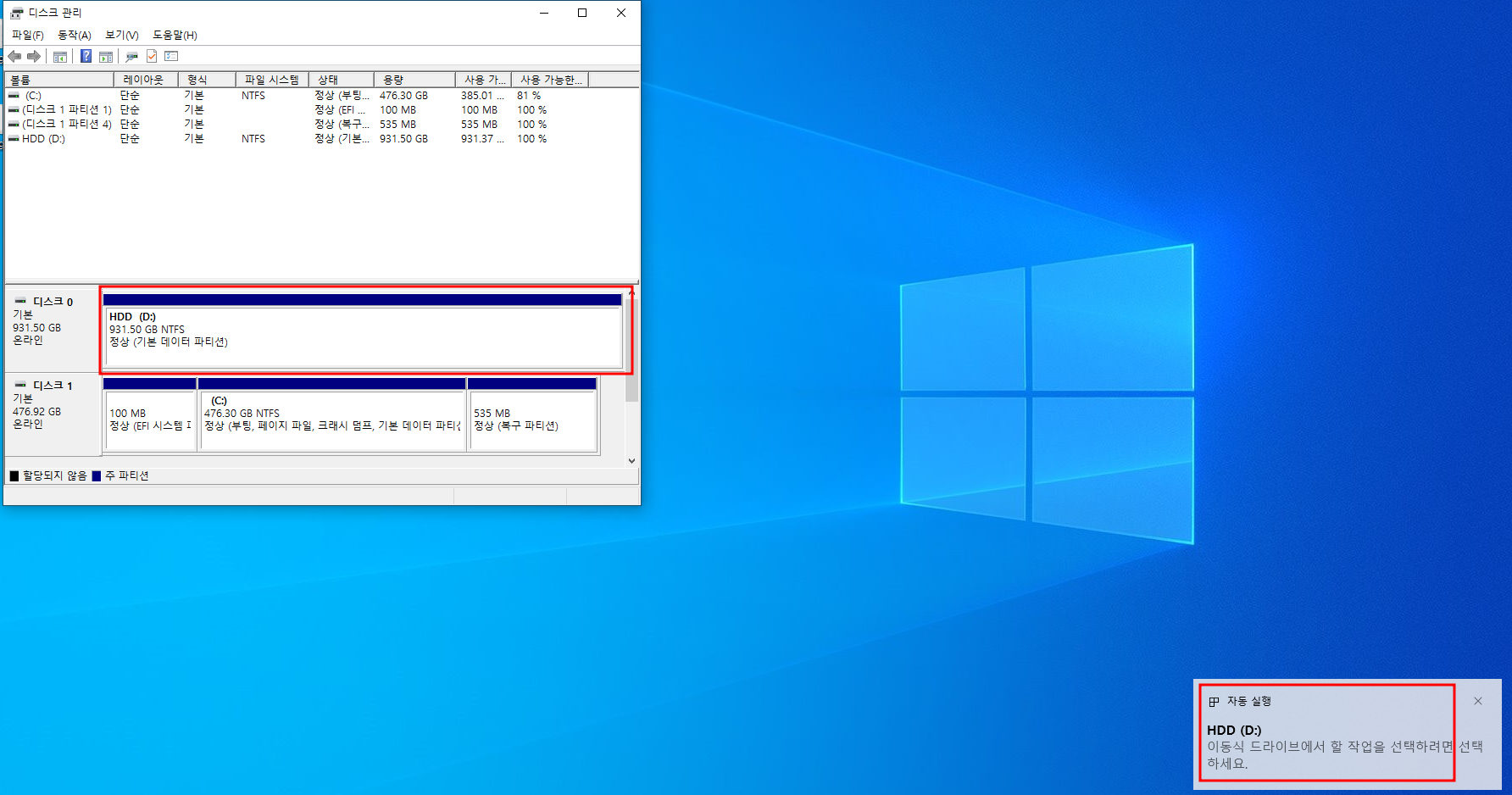Click the blue 주 파티션 legend swatch
This screenshot has height=795, width=1512.
point(96,476)
